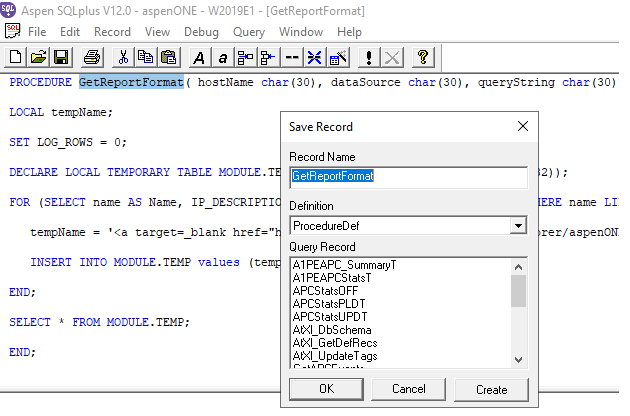This screenshot has width=630, height=416.
Task: Open the Window menu
Action: tap(301, 32)
